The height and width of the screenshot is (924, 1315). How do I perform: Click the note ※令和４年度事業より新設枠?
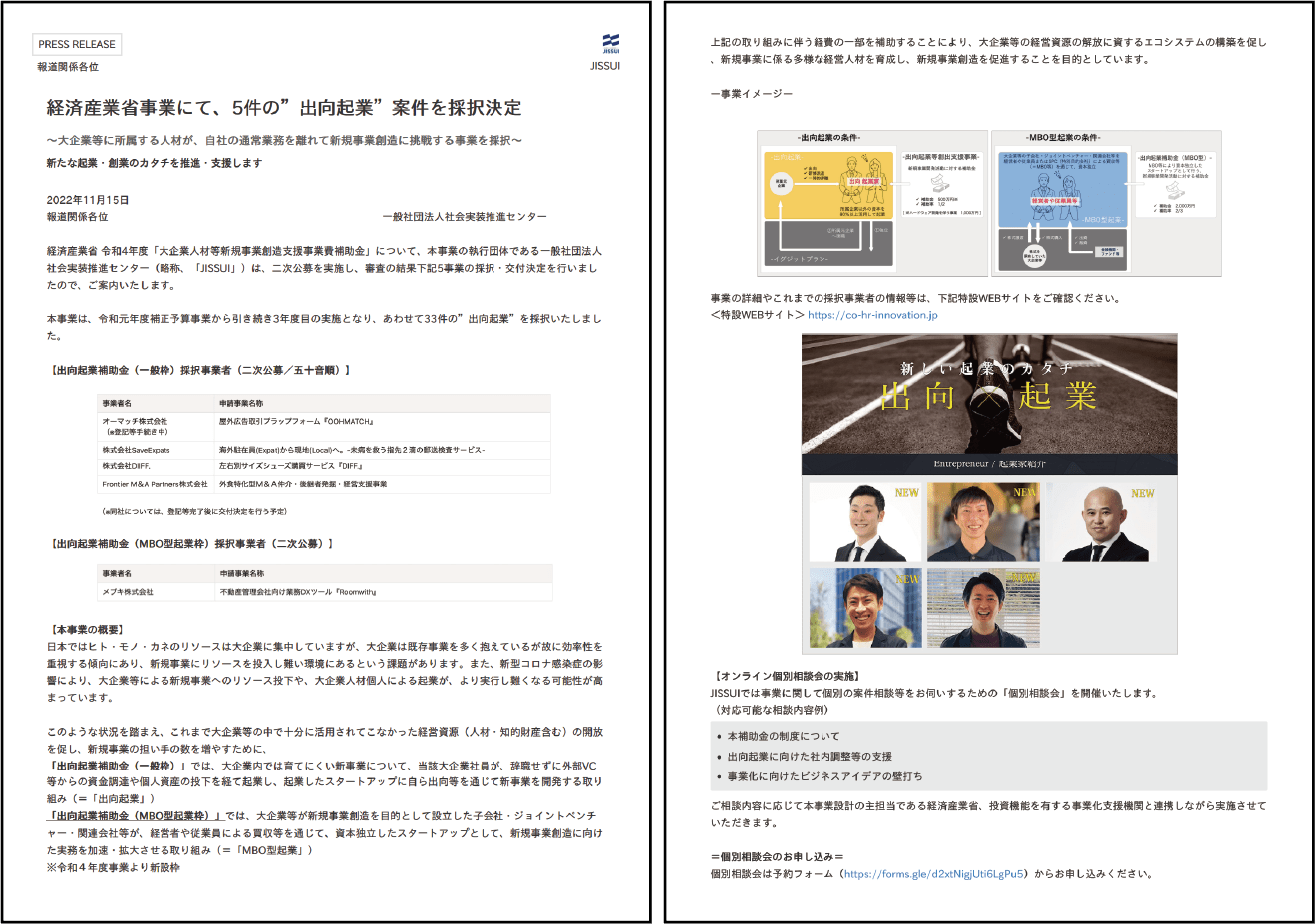click(114, 867)
